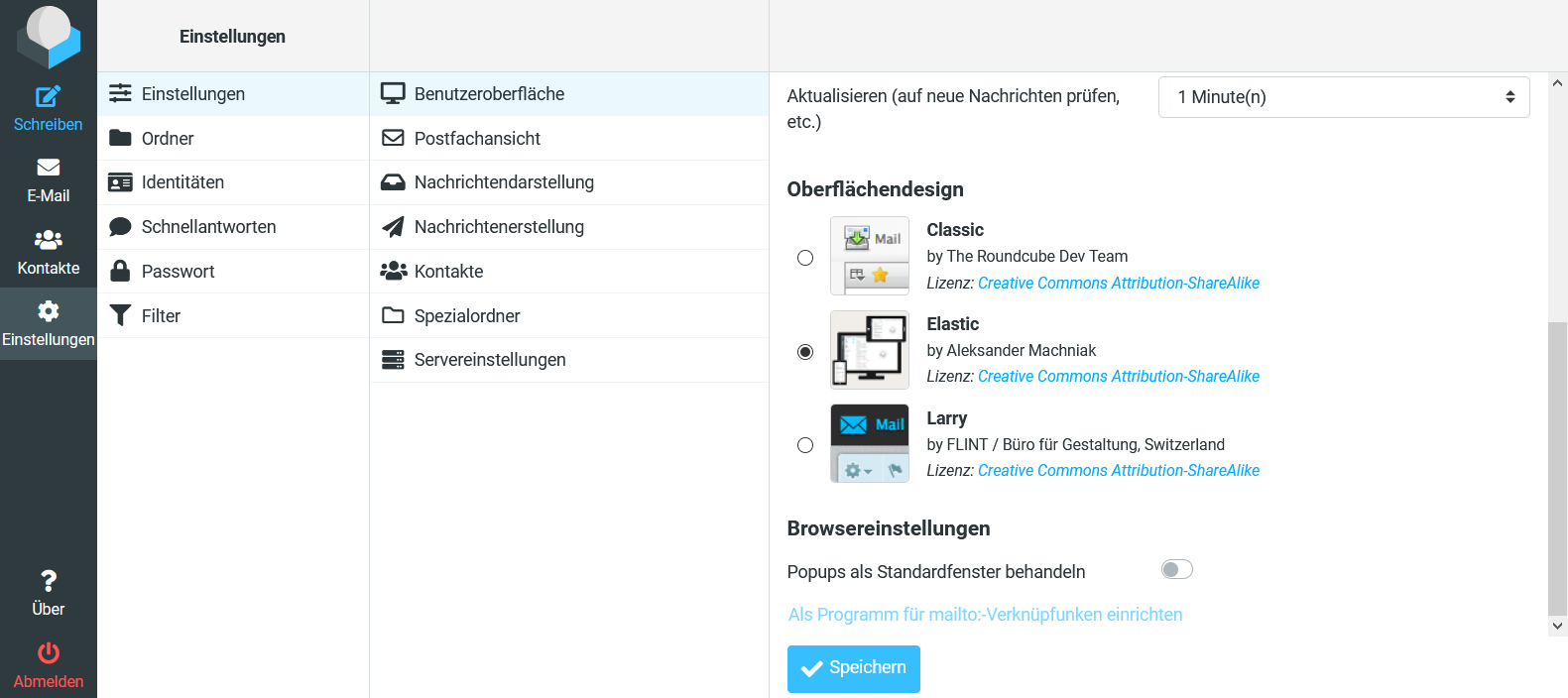Click the Schreiben compose icon
The height and width of the screenshot is (698, 1568).
(48, 97)
